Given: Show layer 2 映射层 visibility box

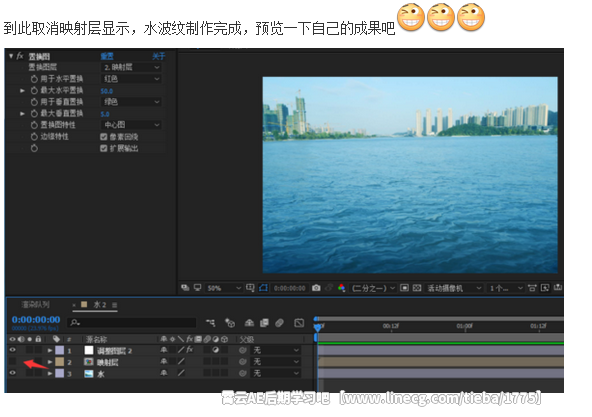Looking at the screenshot, I should pos(12,361).
